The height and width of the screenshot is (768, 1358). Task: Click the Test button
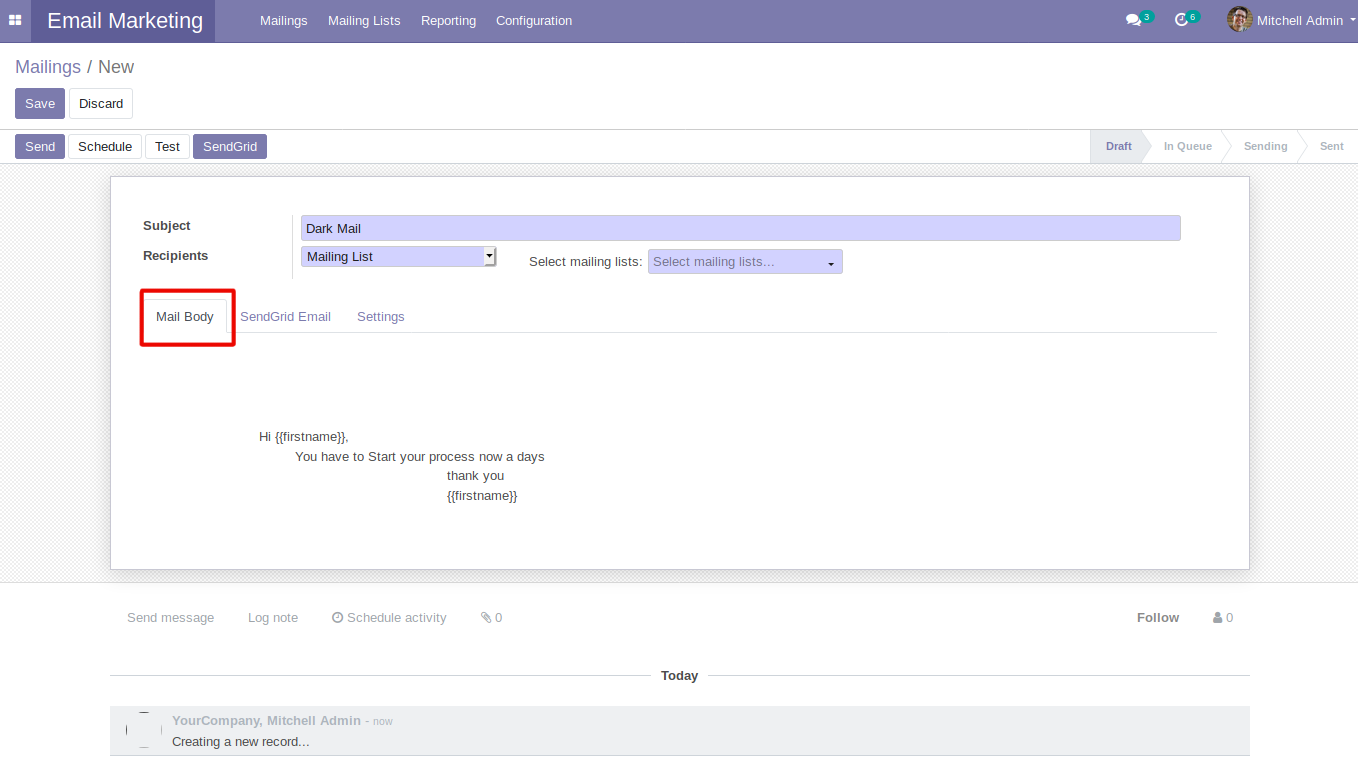point(168,147)
